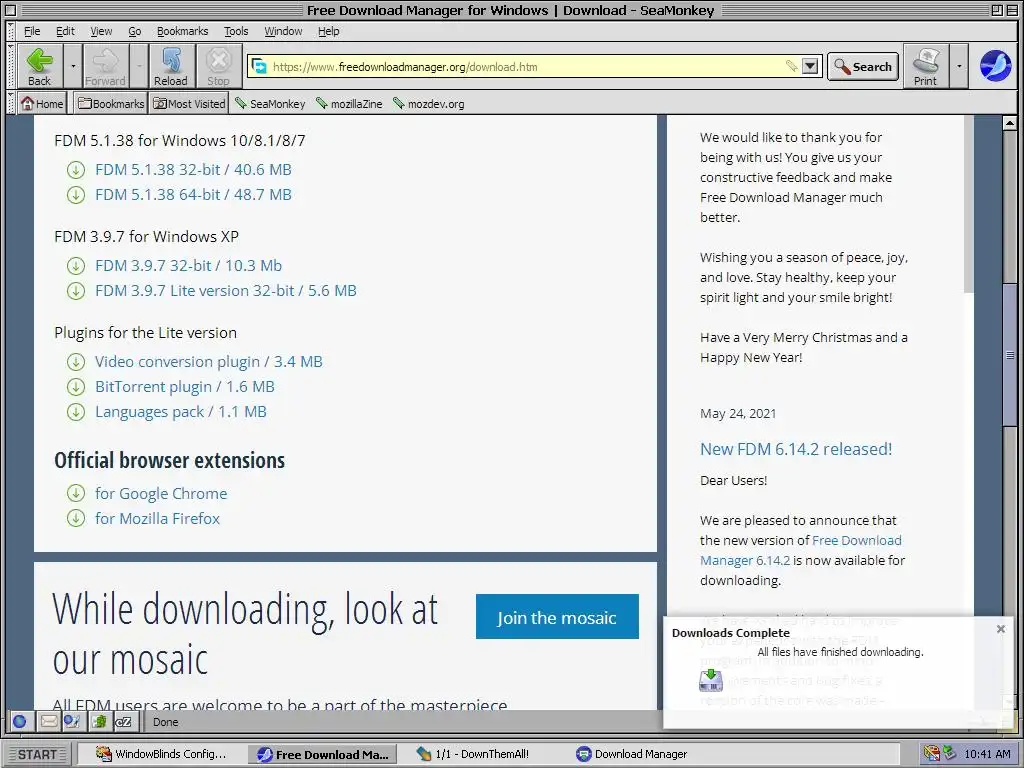Click the vertical scrollbar thumb
1024x768 pixels.
click(x=1010, y=355)
